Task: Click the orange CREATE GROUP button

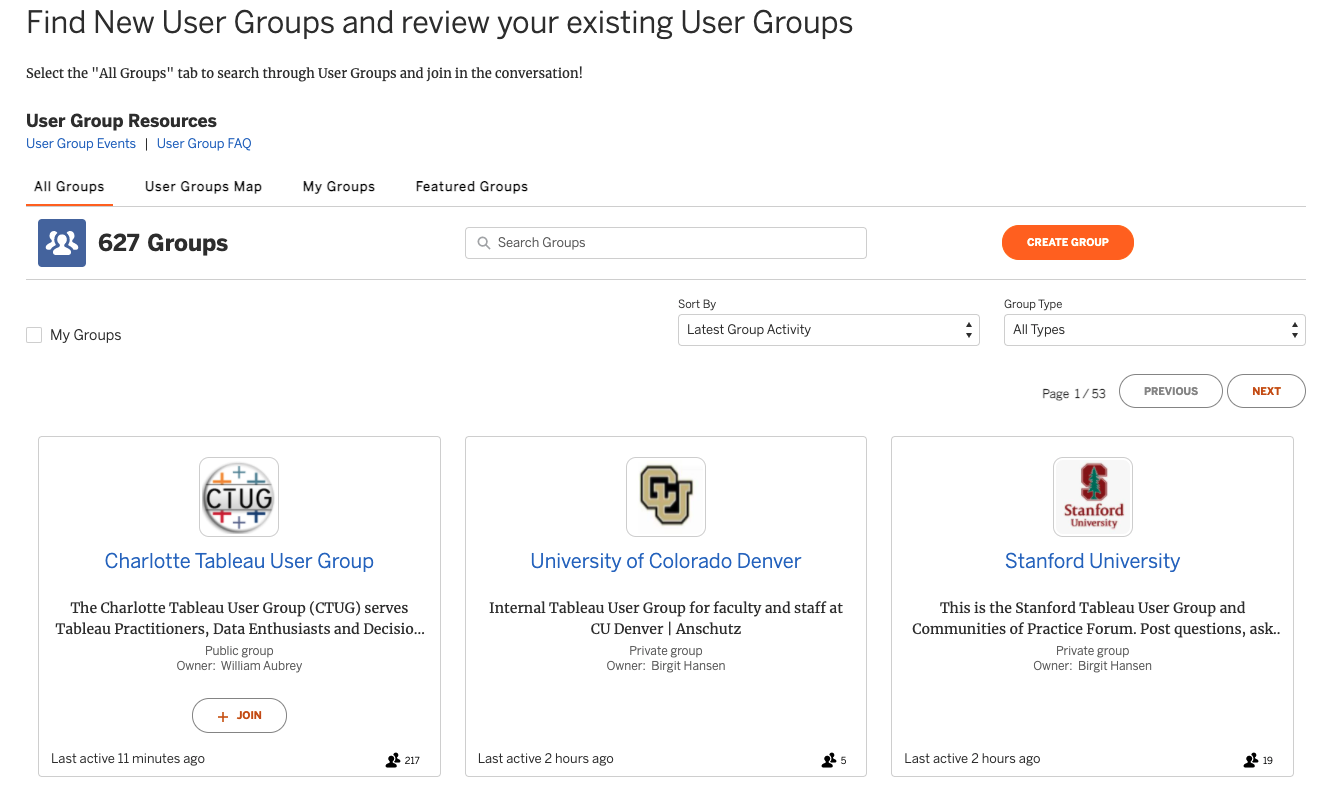Action: [1067, 242]
